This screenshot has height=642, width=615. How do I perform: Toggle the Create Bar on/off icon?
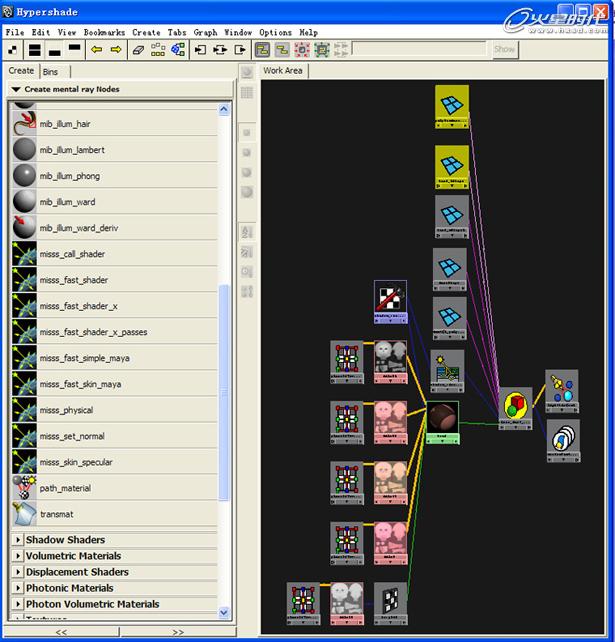coord(13,50)
